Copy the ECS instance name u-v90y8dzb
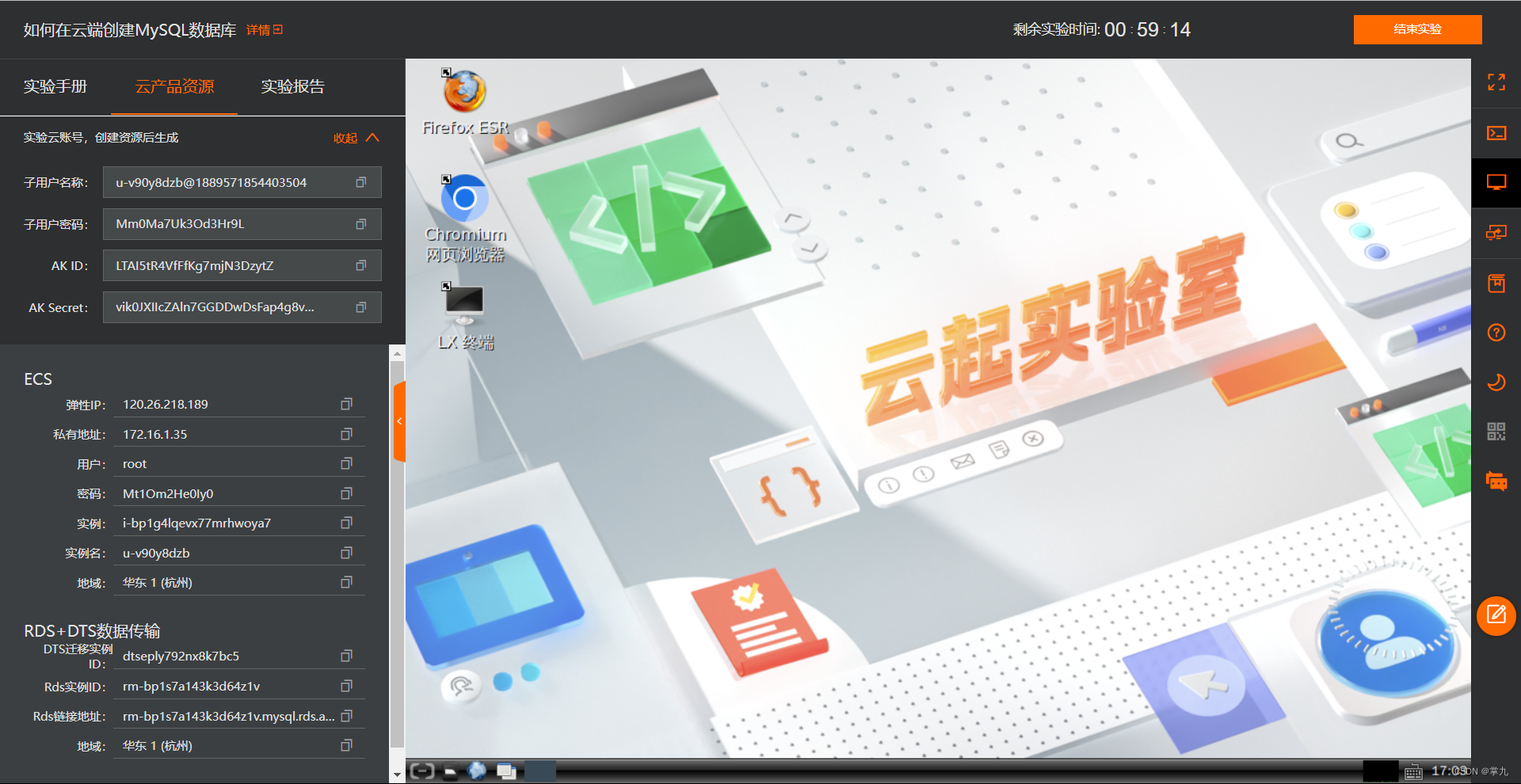The height and width of the screenshot is (784, 1521). 346,553
